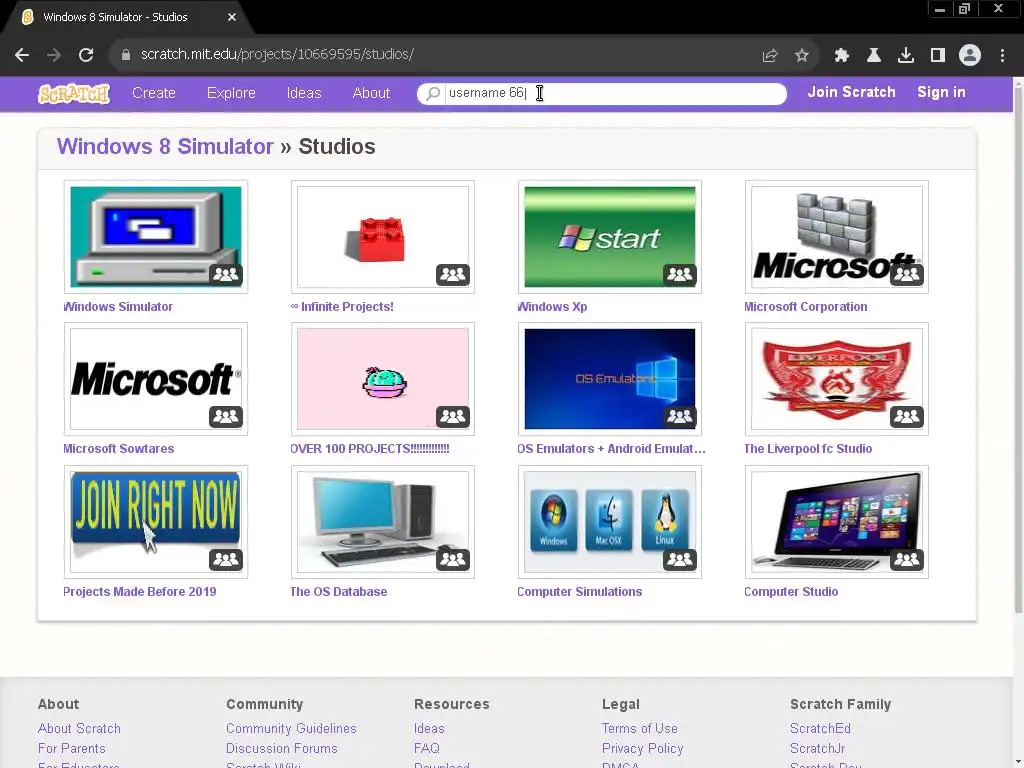Image resolution: width=1024 pixels, height=768 pixels.
Task: Bookmark this page with the star icon
Action: (802, 56)
